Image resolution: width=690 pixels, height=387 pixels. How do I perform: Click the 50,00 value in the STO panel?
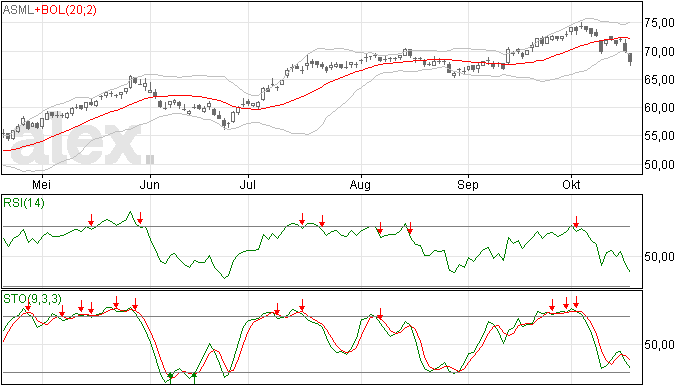click(x=659, y=345)
